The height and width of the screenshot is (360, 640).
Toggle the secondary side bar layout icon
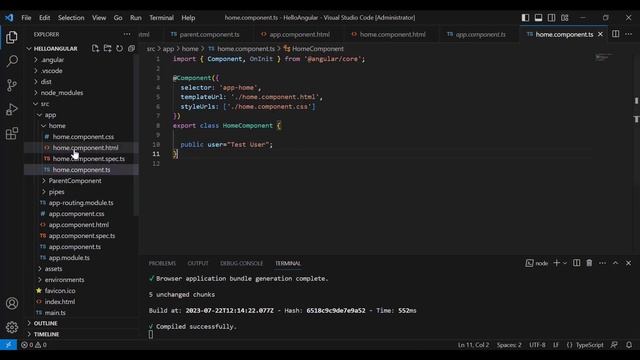(551, 18)
